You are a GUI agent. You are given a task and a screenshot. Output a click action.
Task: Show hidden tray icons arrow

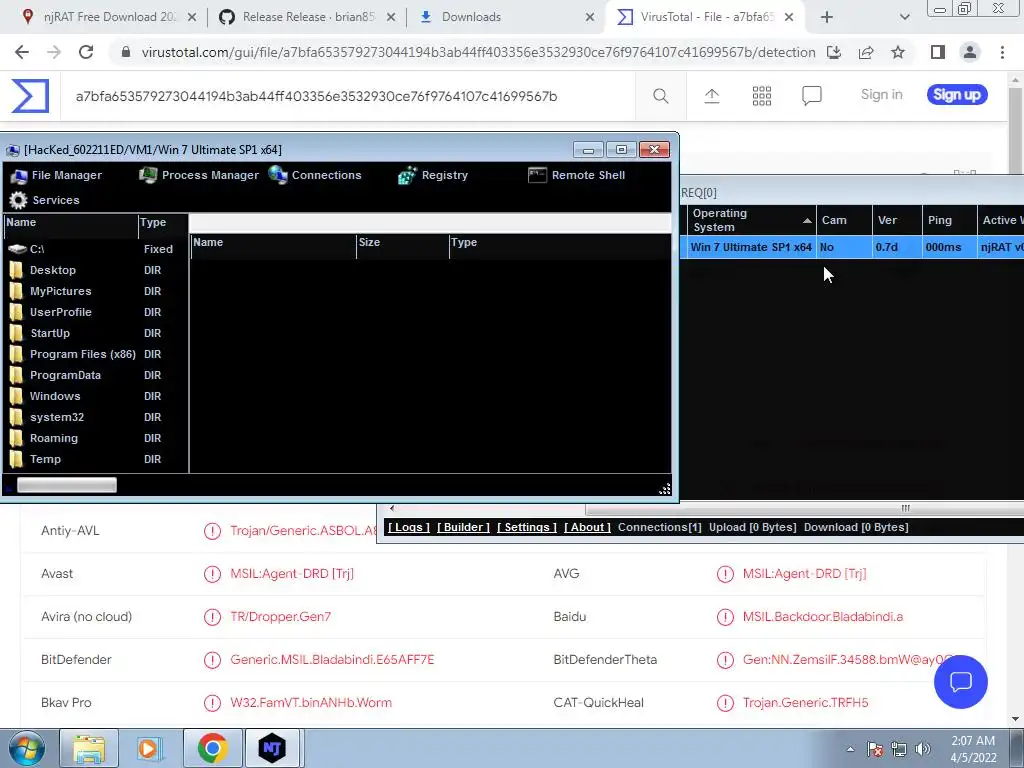pyautogui.click(x=850, y=749)
